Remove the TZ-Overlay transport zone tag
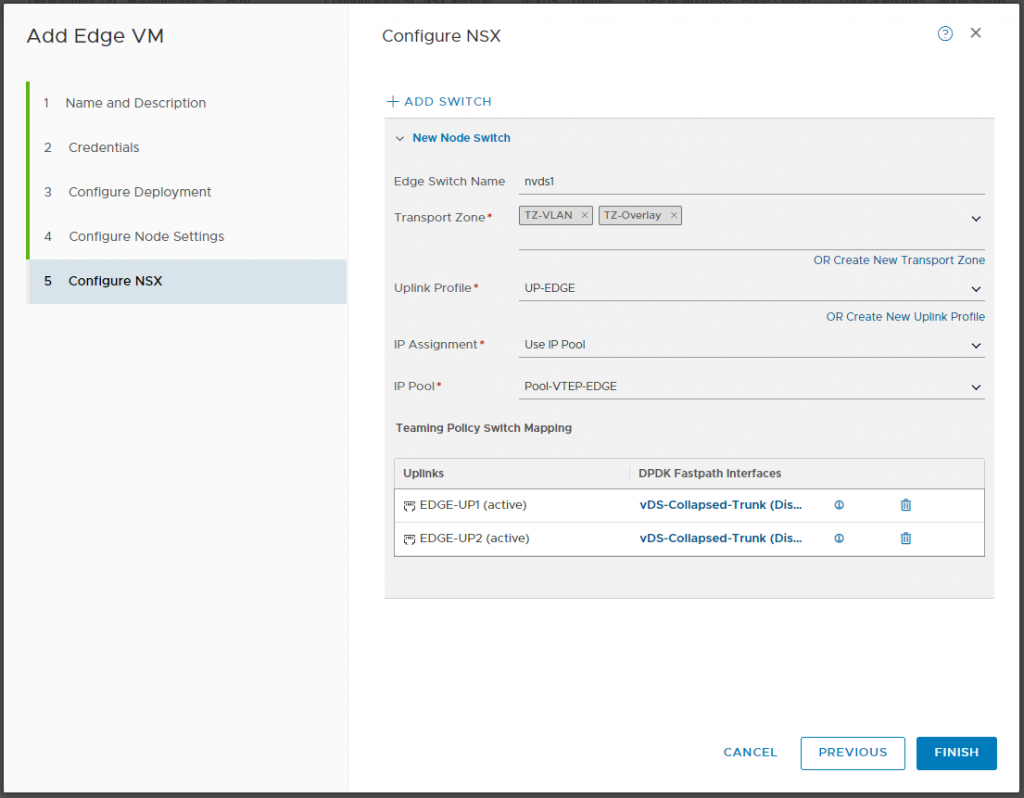The width and height of the screenshot is (1024, 798). coord(674,215)
